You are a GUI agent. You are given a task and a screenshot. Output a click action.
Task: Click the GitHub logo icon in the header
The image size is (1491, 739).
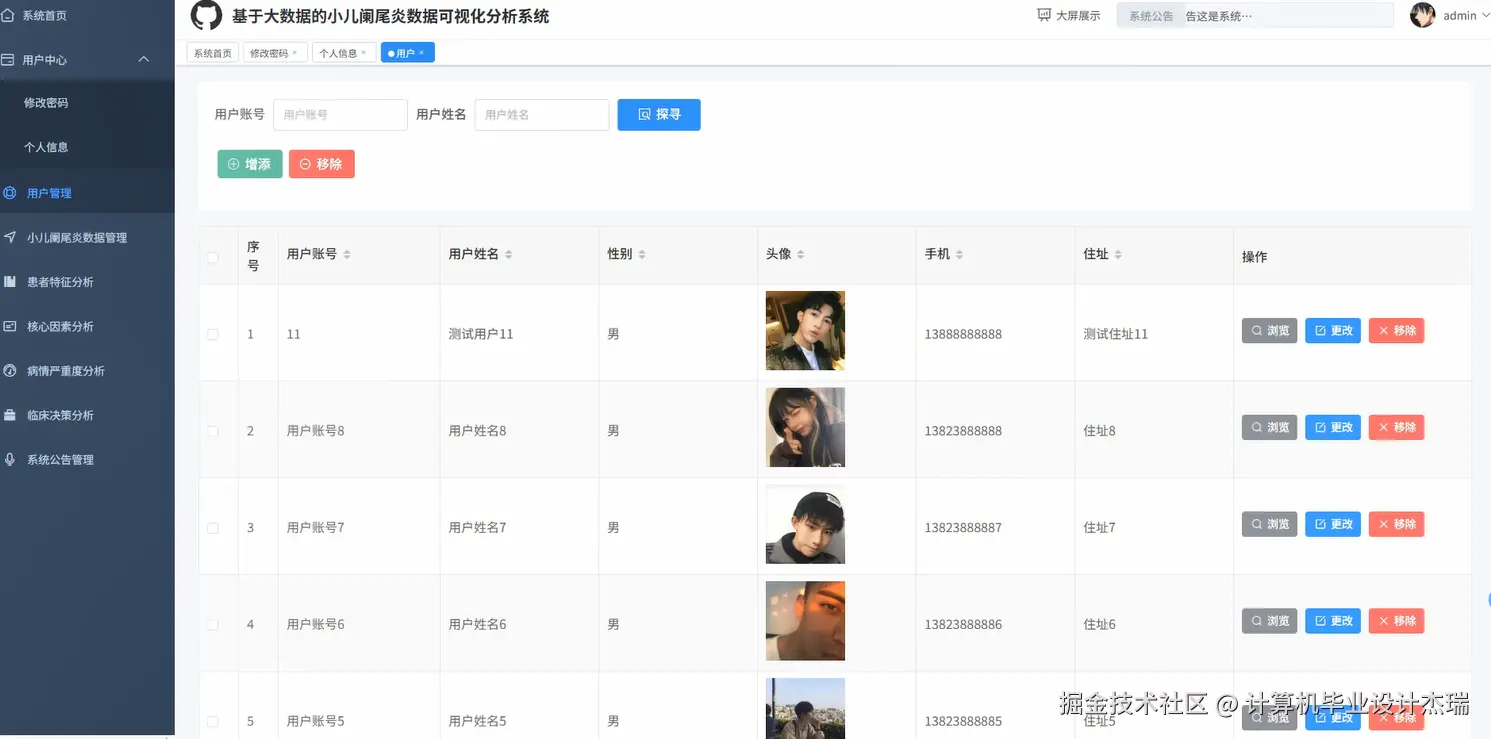pos(206,15)
